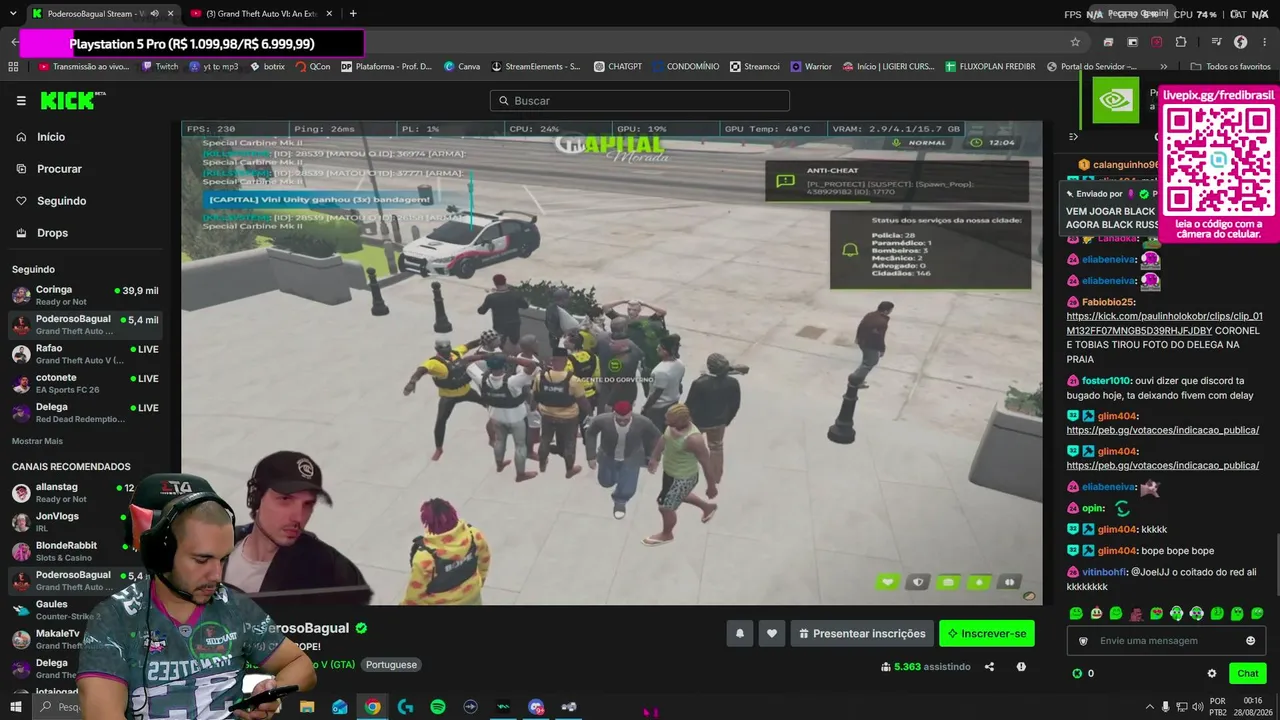Screen dimensions: 1280x720
Task: Click the green Inscrever-se button
Action: (987, 633)
